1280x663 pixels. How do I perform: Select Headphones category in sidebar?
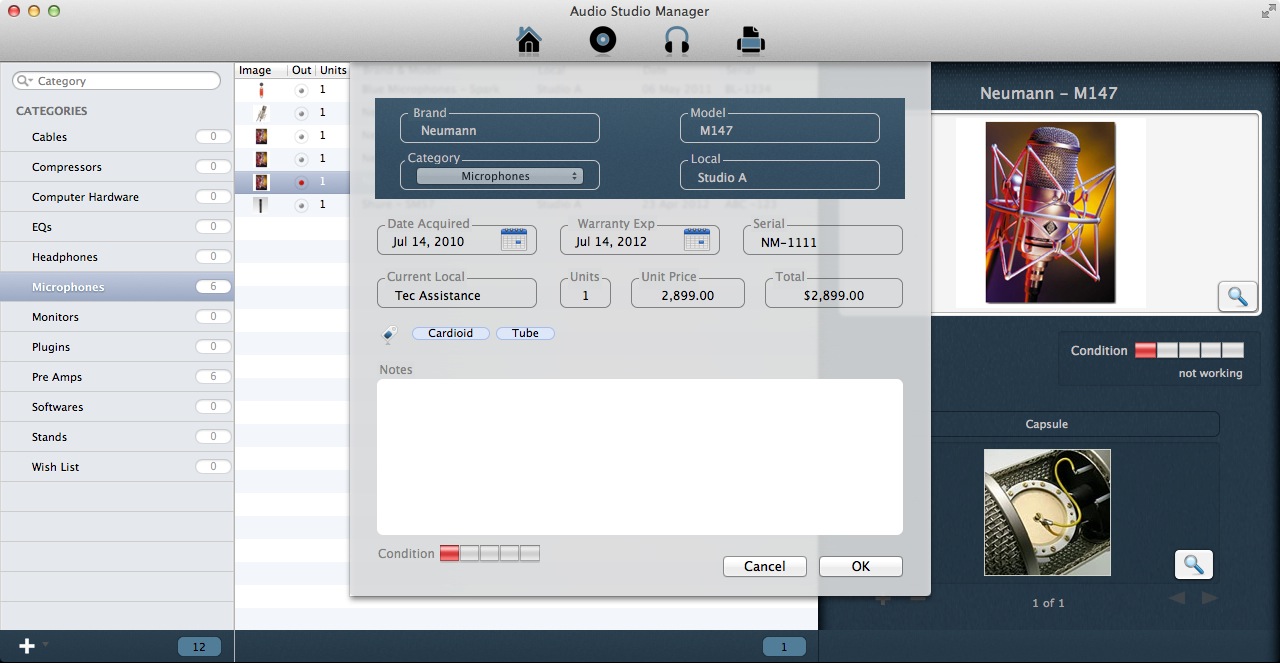tap(65, 257)
